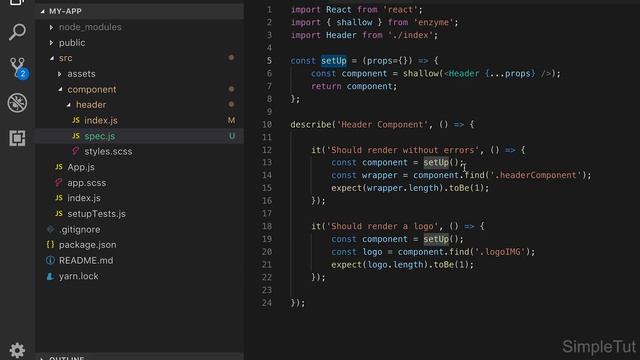Open Source Control view with 2 changes
Screen dimensions: 640x360
(x=18, y=67)
